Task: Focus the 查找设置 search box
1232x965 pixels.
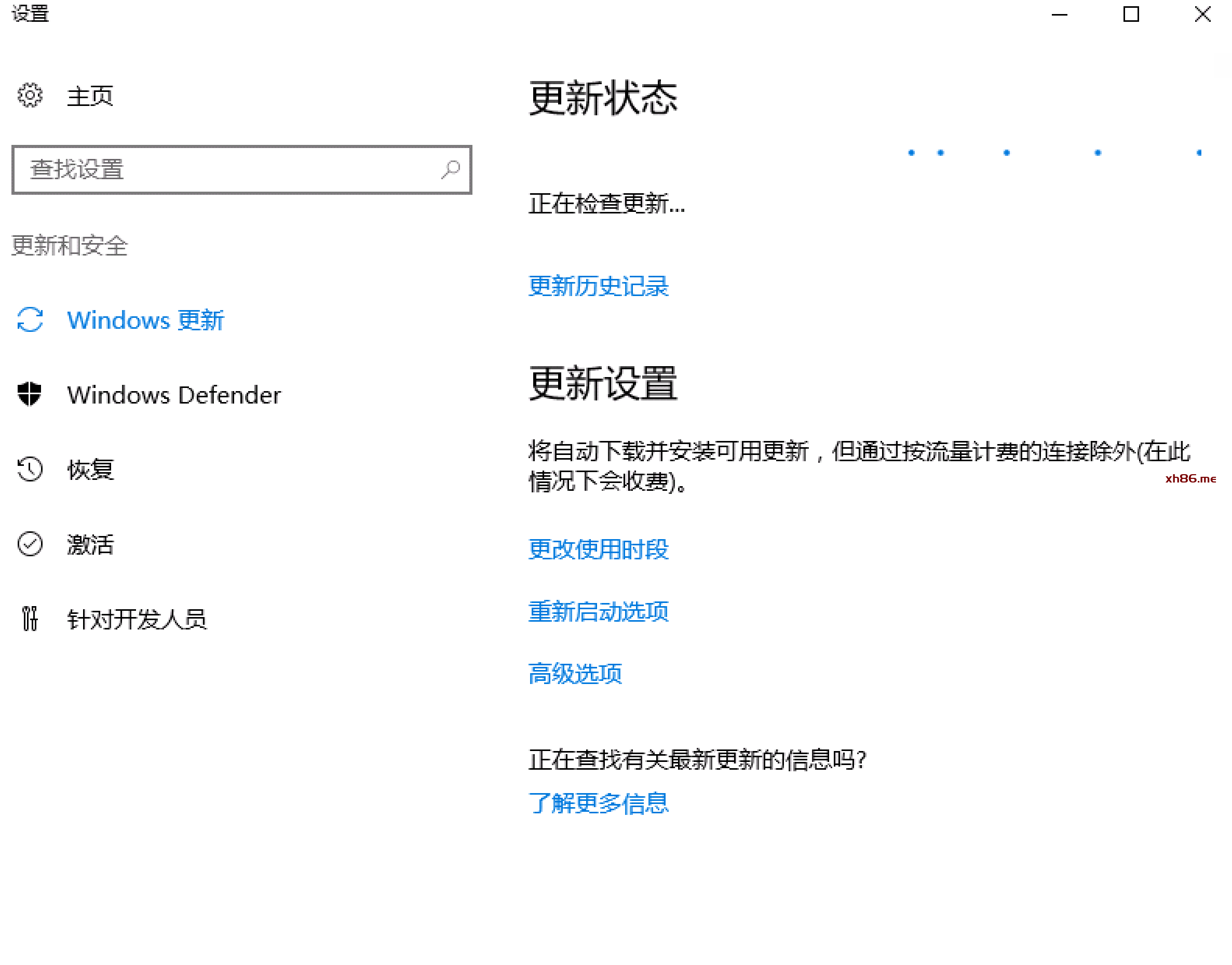Action: pyautogui.click(x=226, y=169)
